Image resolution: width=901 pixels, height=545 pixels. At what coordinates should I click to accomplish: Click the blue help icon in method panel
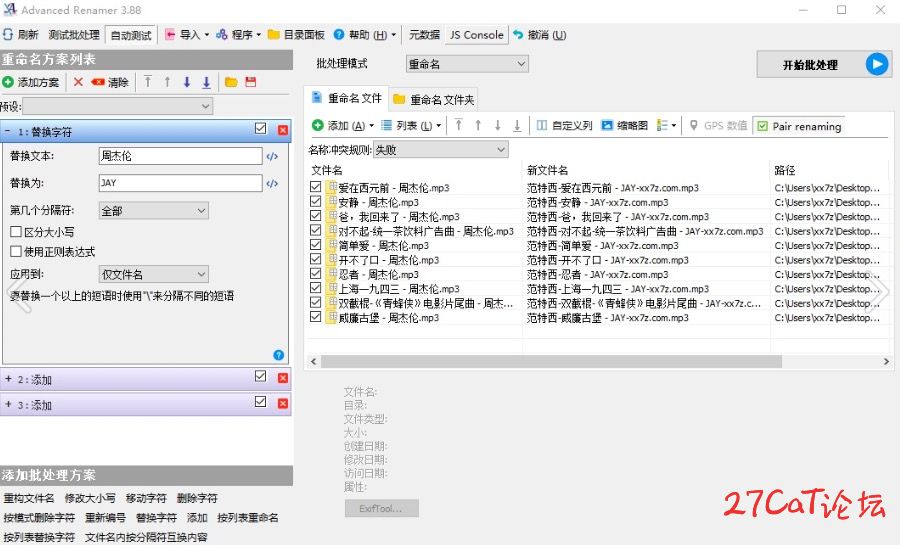coord(279,355)
